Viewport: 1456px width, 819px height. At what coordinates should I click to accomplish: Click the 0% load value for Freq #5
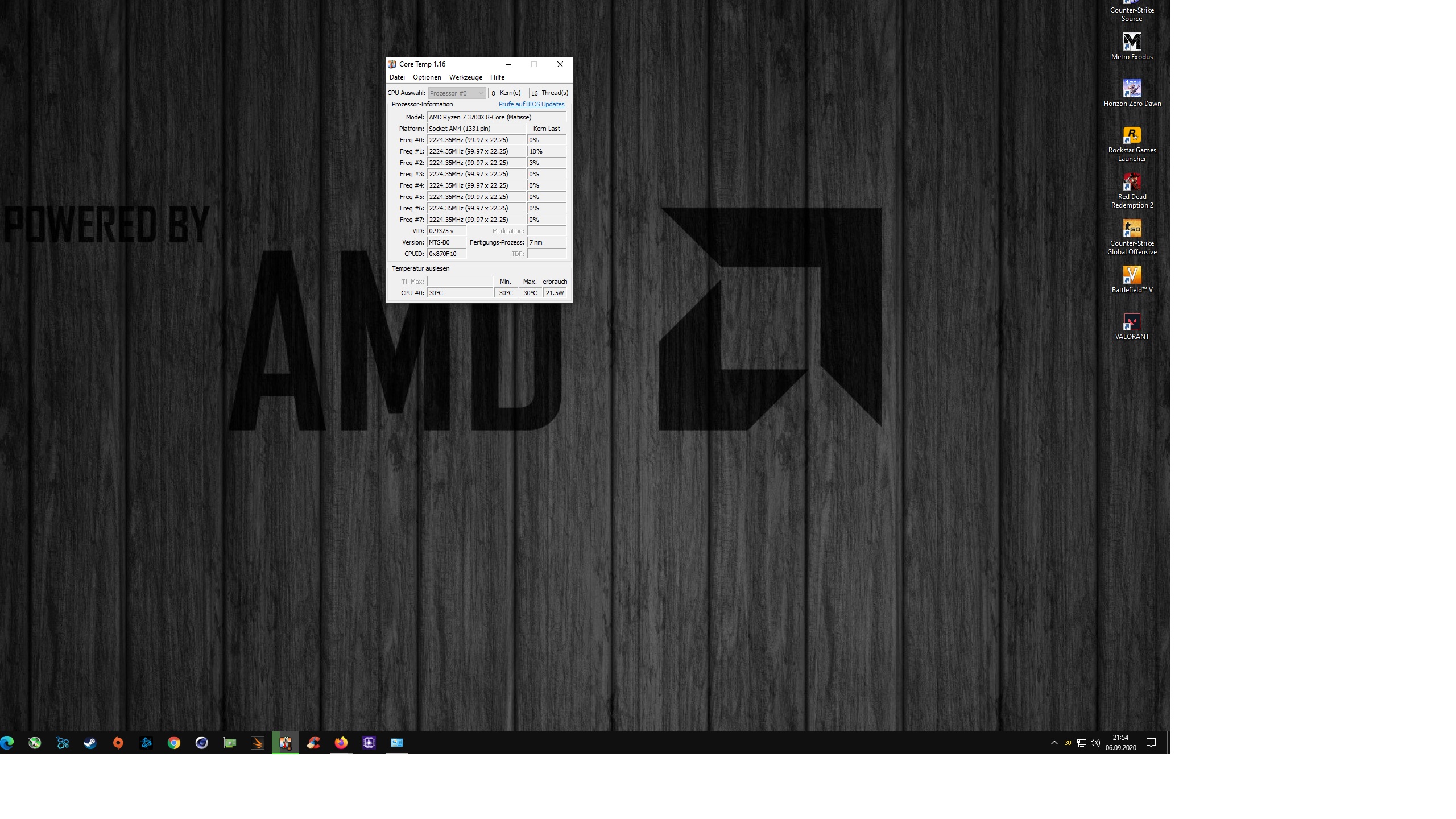point(547,197)
